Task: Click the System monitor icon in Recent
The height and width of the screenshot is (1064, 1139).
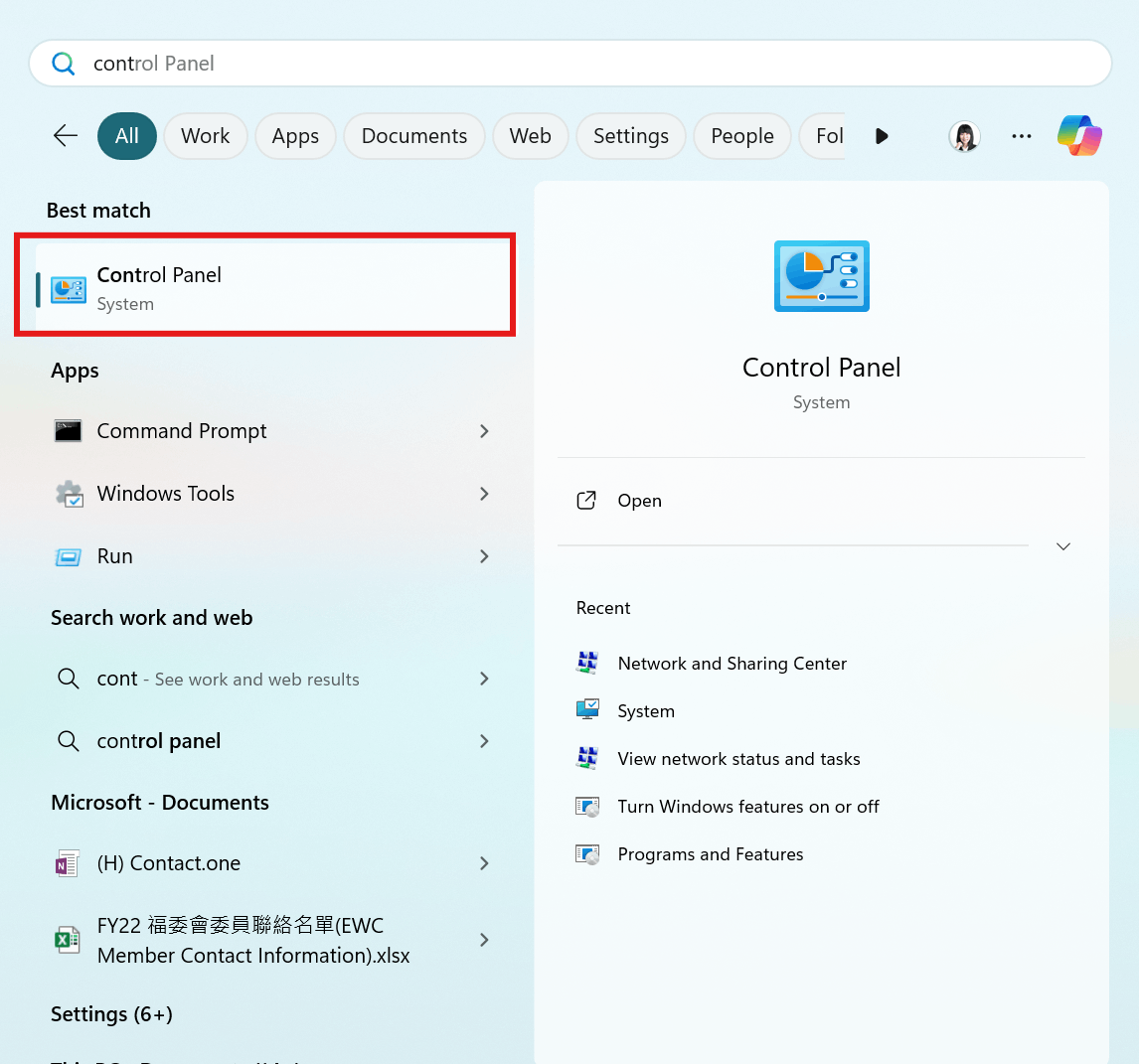Action: click(x=587, y=710)
